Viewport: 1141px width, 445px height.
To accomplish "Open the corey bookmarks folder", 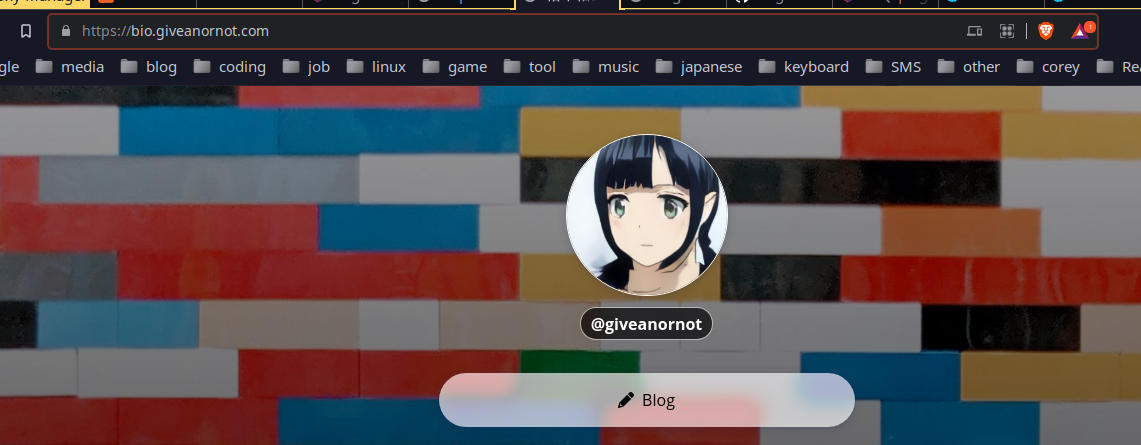I will point(1048,67).
